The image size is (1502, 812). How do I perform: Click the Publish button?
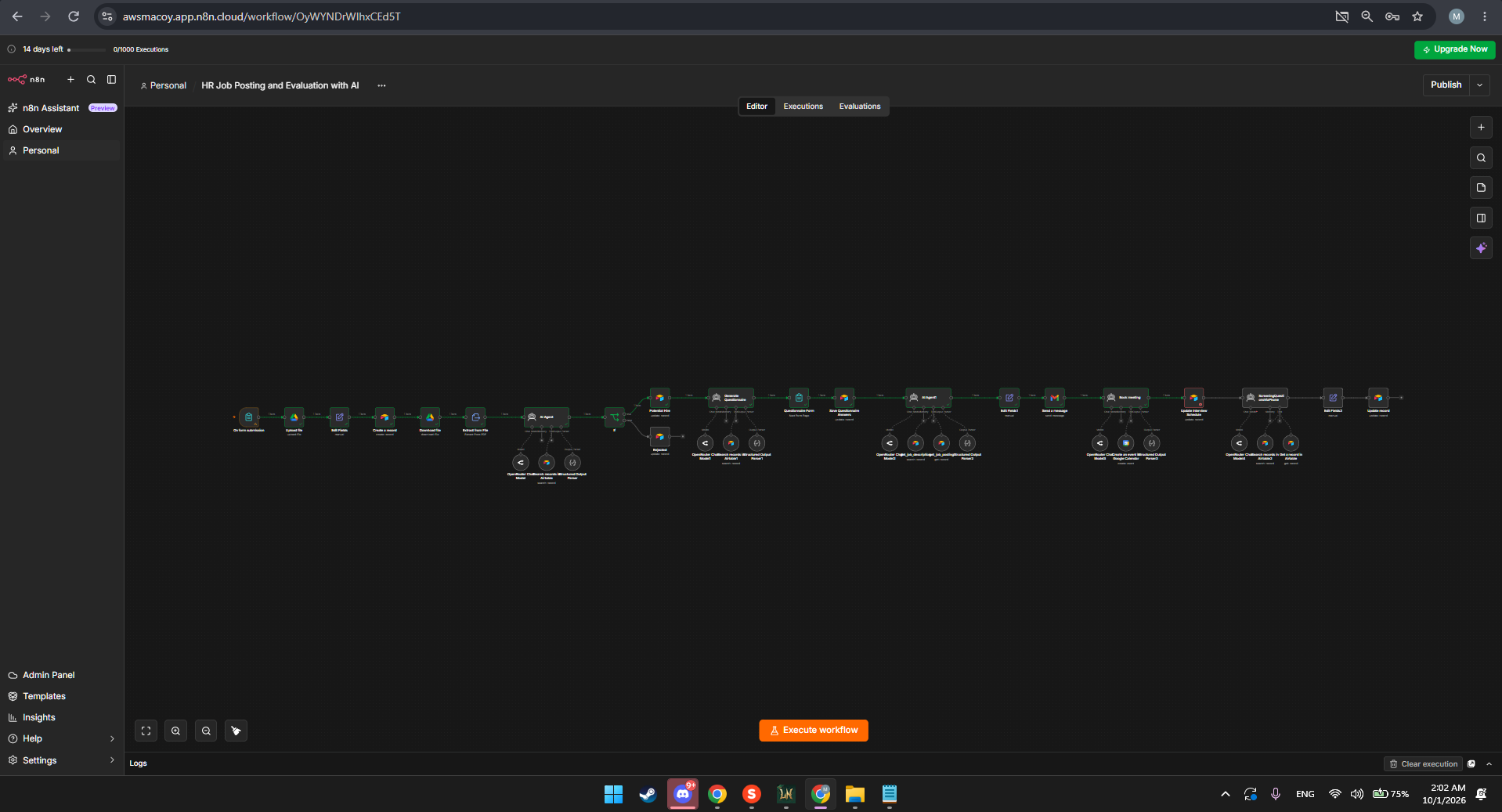coord(1446,85)
